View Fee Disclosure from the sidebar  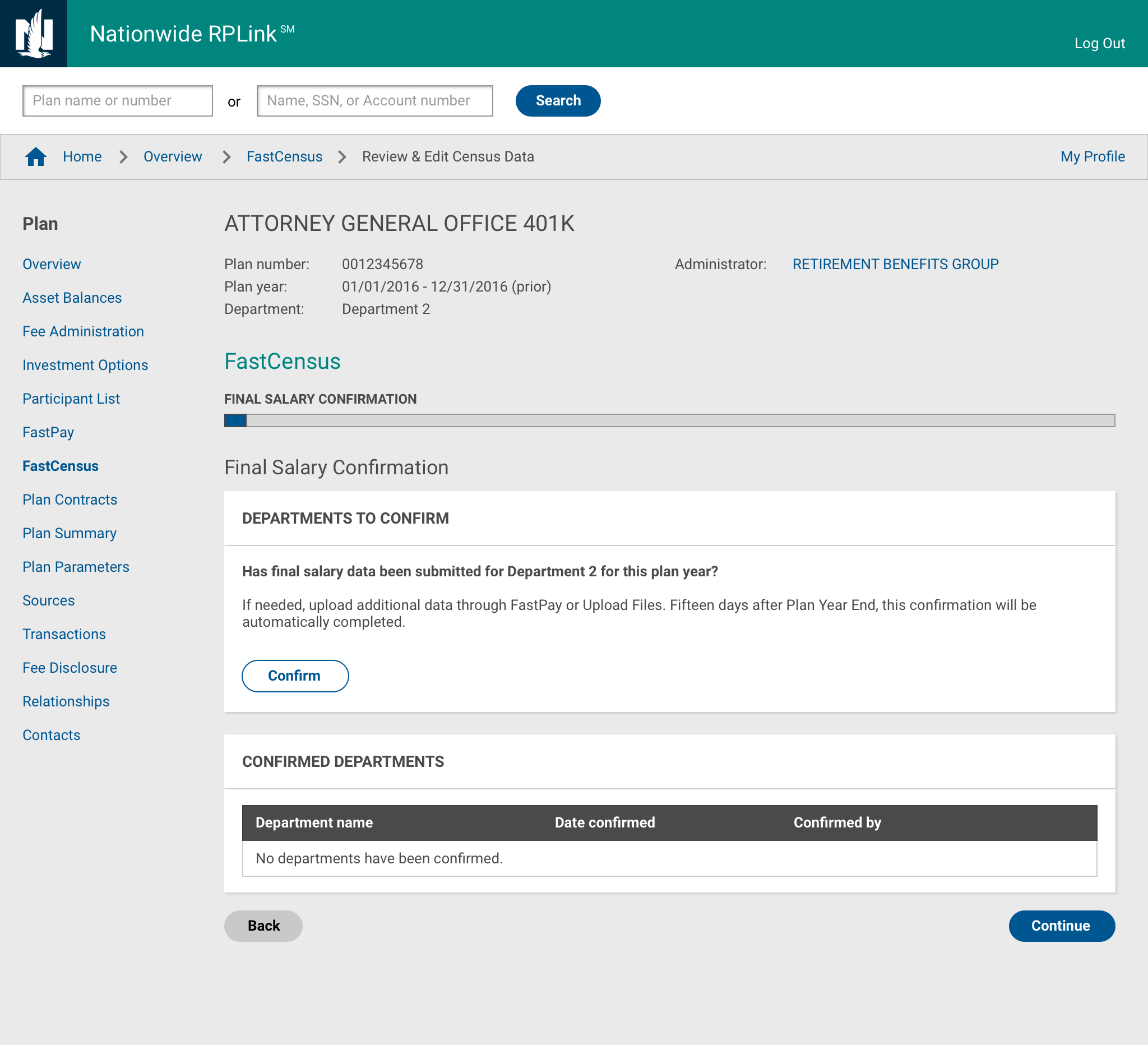pyautogui.click(x=70, y=668)
